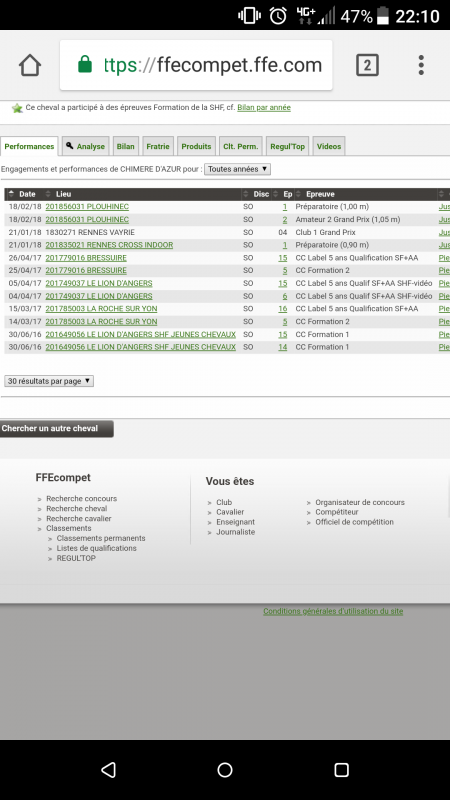Open the Regul'Top tab
This screenshot has width=450, height=800.
click(x=287, y=146)
